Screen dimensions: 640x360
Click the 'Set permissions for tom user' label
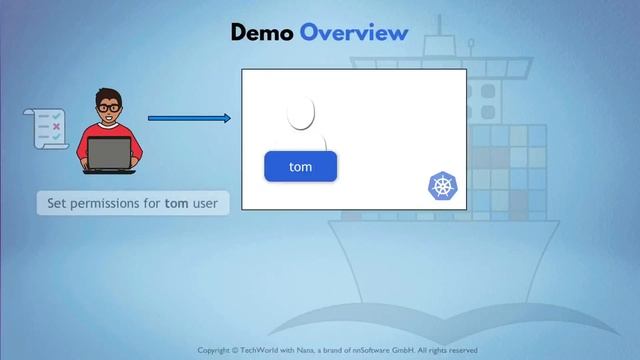[133, 203]
